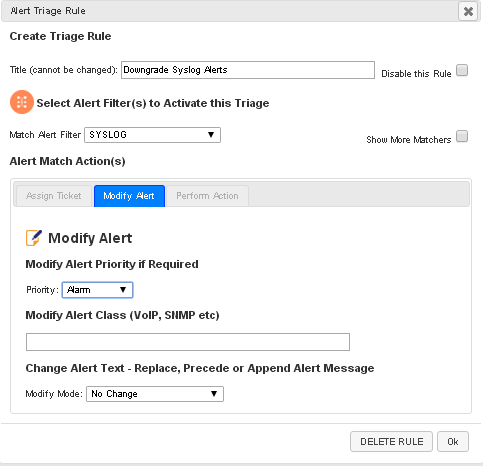The width and height of the screenshot is (483, 466).
Task: Close the Alert Triage Rule dialog
Action: (x=468, y=11)
